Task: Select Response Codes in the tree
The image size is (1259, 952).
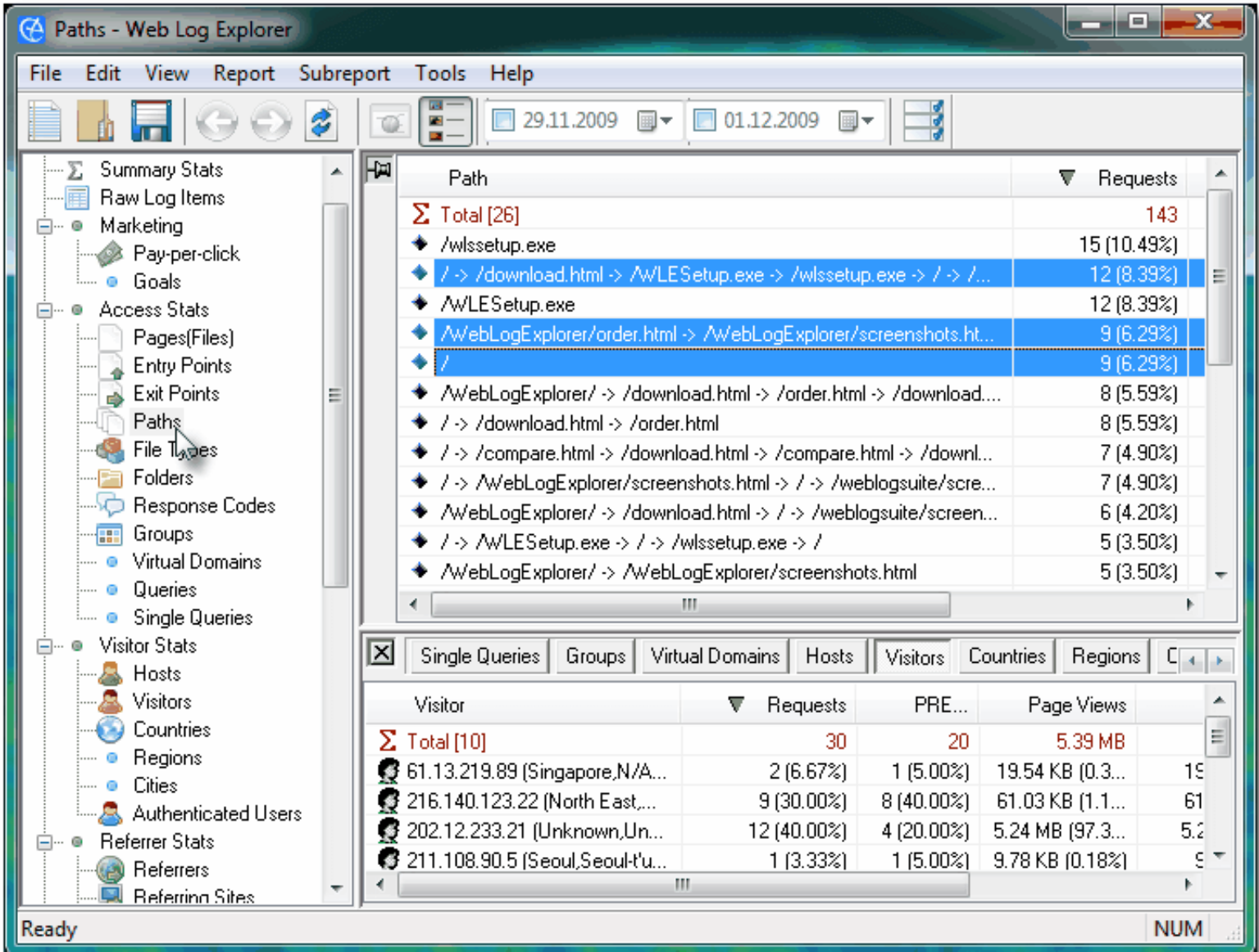Action: tap(204, 505)
